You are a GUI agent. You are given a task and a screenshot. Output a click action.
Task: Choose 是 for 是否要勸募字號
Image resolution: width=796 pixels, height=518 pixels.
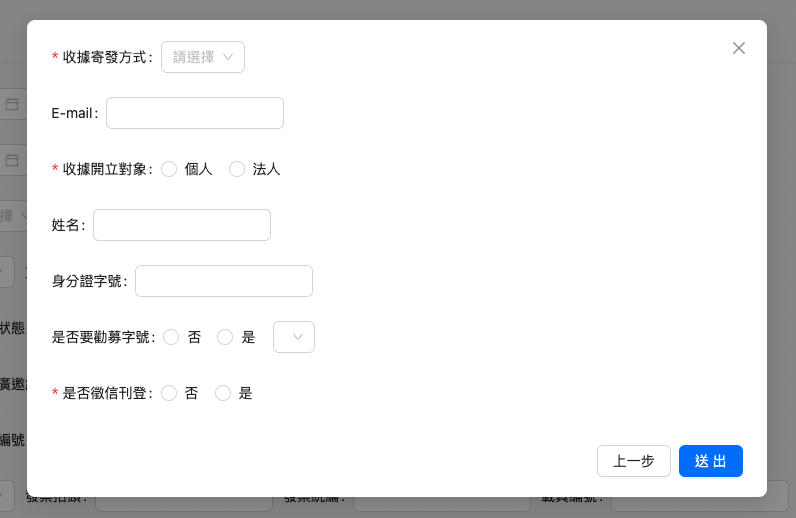click(x=225, y=337)
